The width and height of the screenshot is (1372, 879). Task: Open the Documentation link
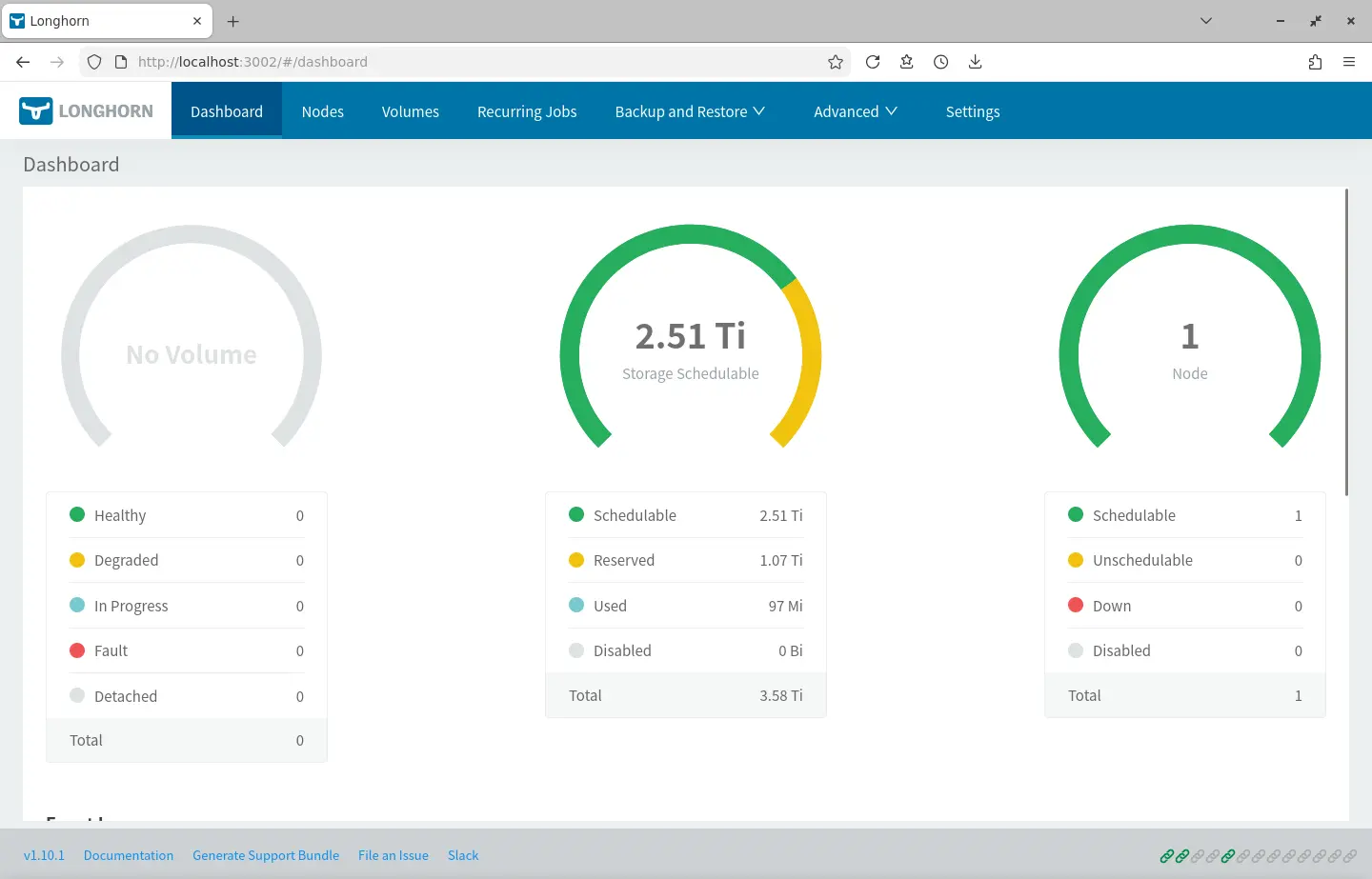pos(129,855)
